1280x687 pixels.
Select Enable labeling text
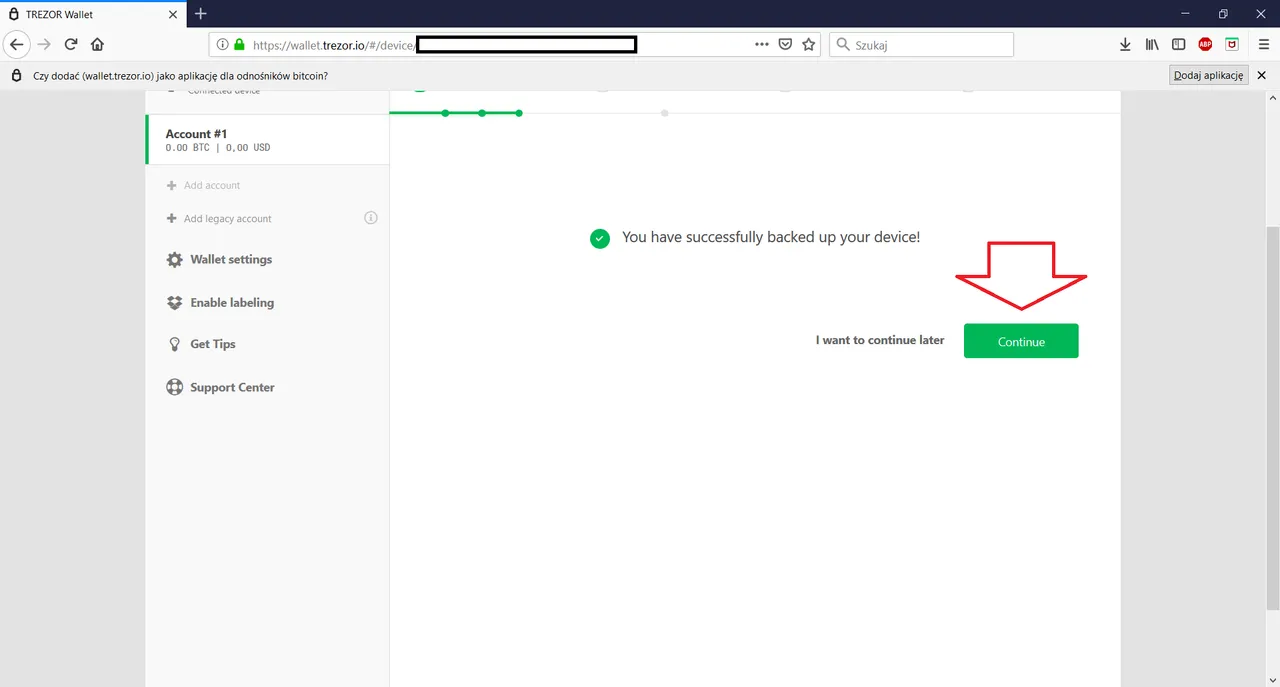[x=232, y=302]
